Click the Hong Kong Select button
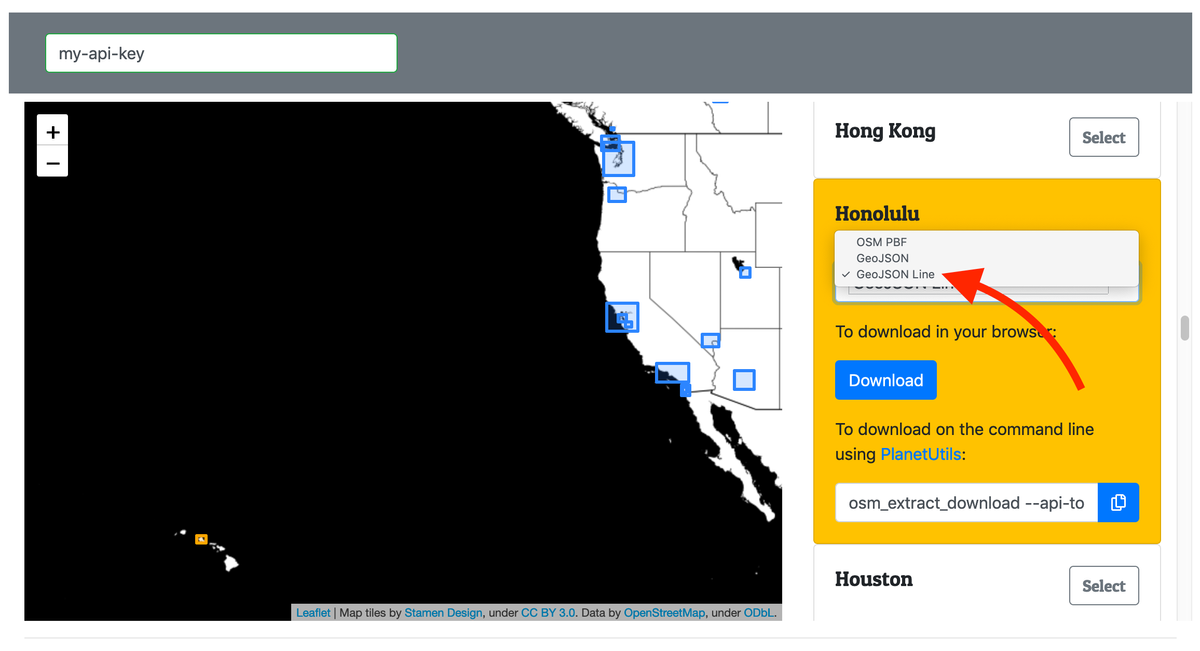The height and width of the screenshot is (651, 1200). click(x=1104, y=137)
